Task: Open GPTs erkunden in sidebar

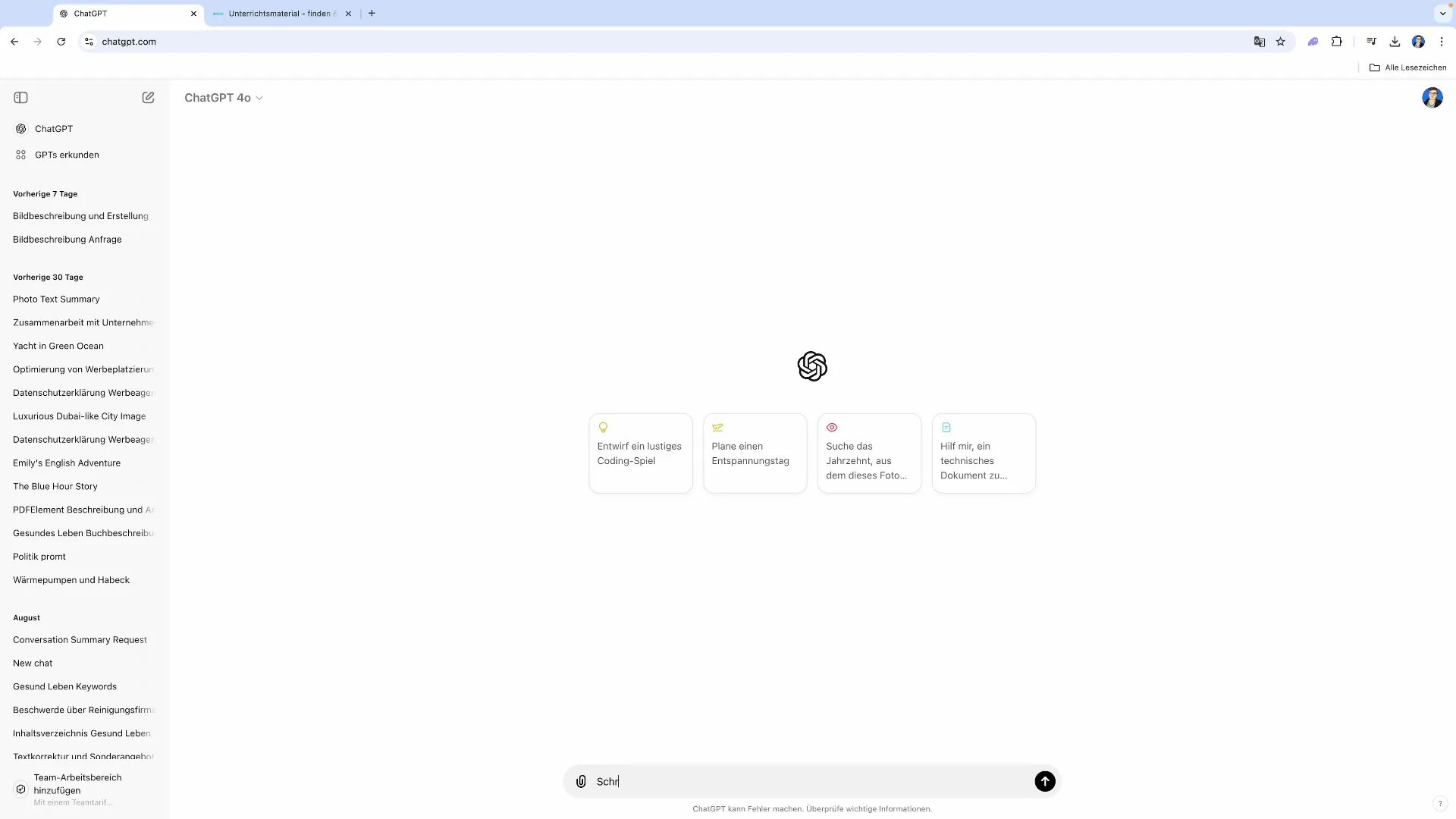Action: (67, 155)
